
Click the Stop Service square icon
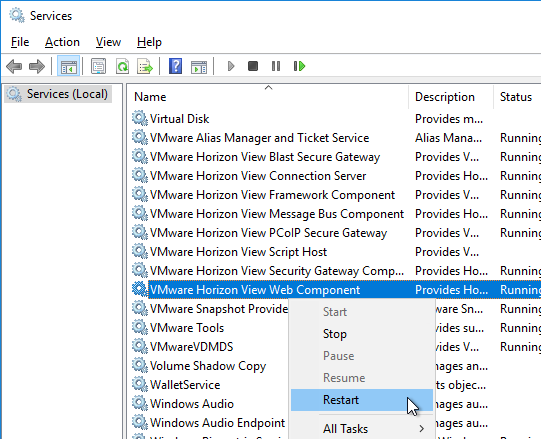[x=253, y=66]
